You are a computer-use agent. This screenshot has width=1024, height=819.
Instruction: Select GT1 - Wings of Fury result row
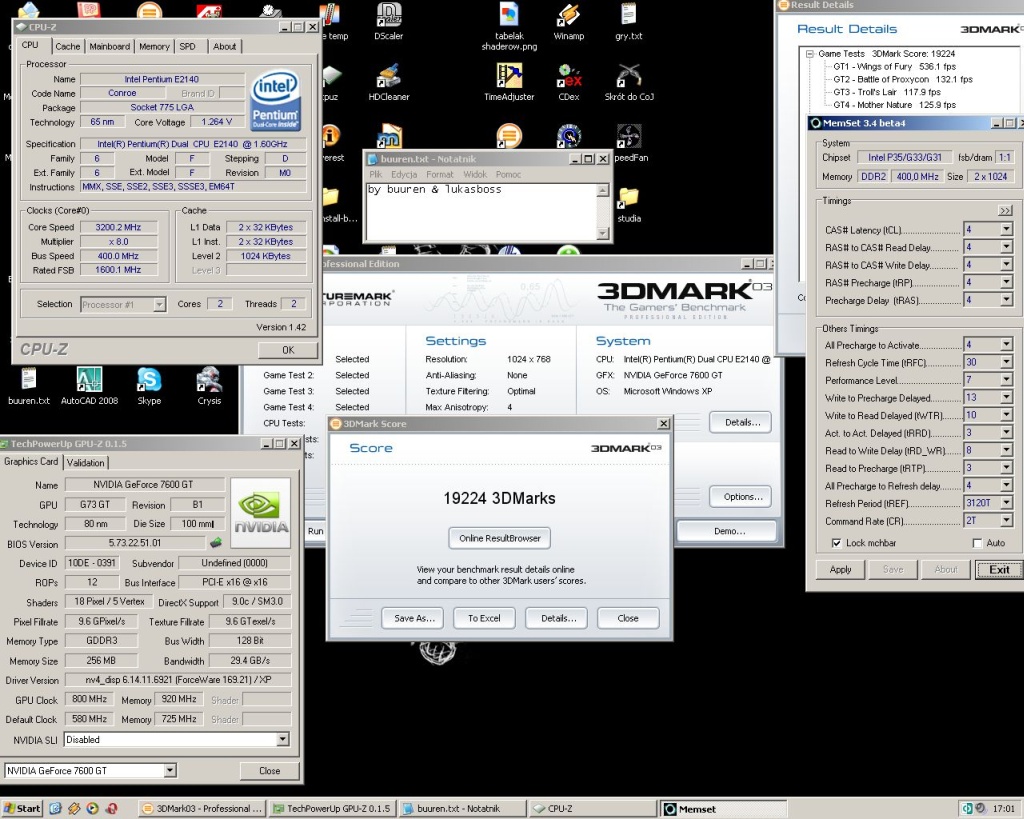[894, 66]
